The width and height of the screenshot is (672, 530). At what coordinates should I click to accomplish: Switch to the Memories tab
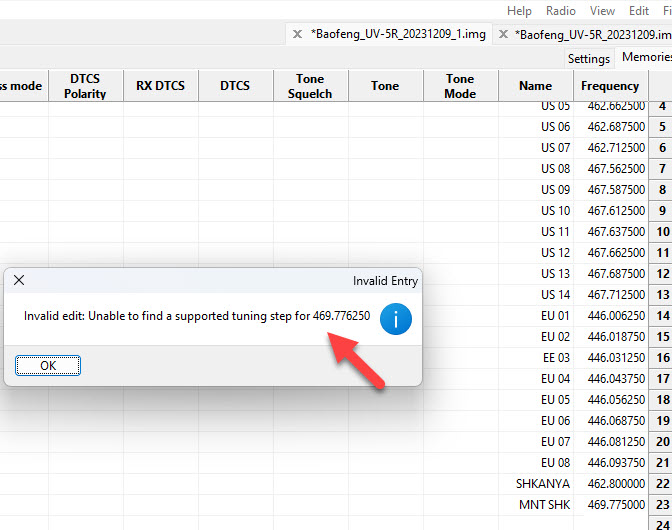coord(646,58)
